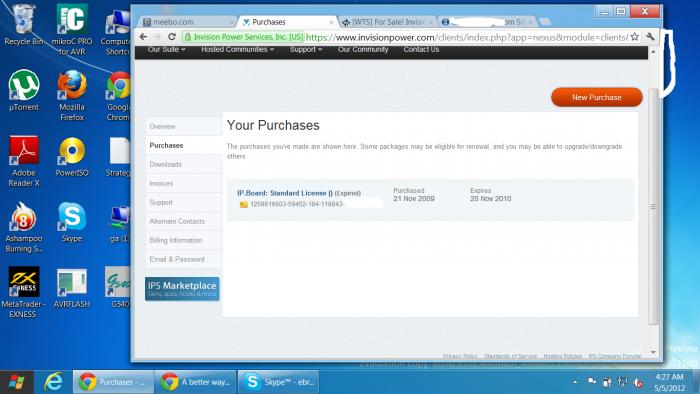Viewport: 700px width, 394px height.
Task: Bookmark the page with the star icon
Action: tap(634, 37)
